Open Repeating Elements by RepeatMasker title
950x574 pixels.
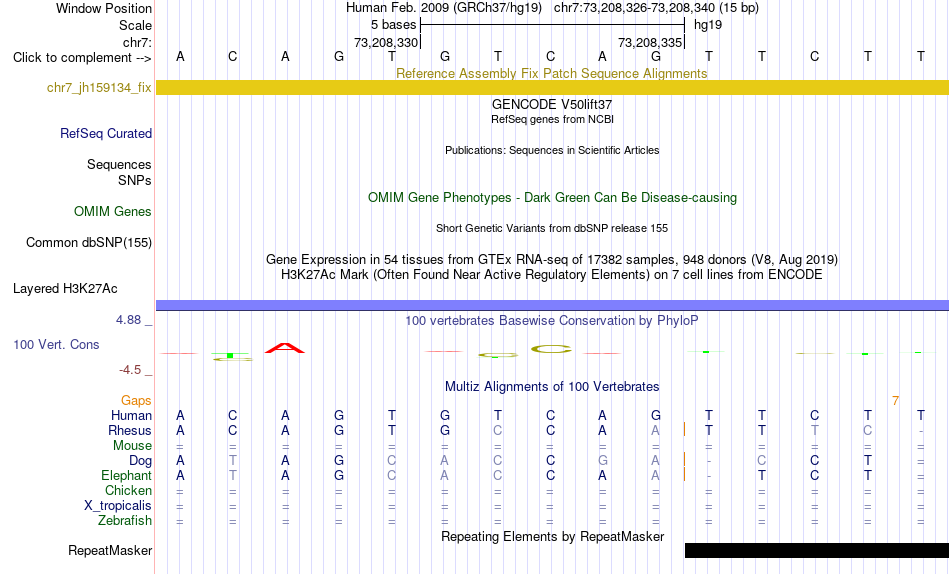tap(552, 536)
